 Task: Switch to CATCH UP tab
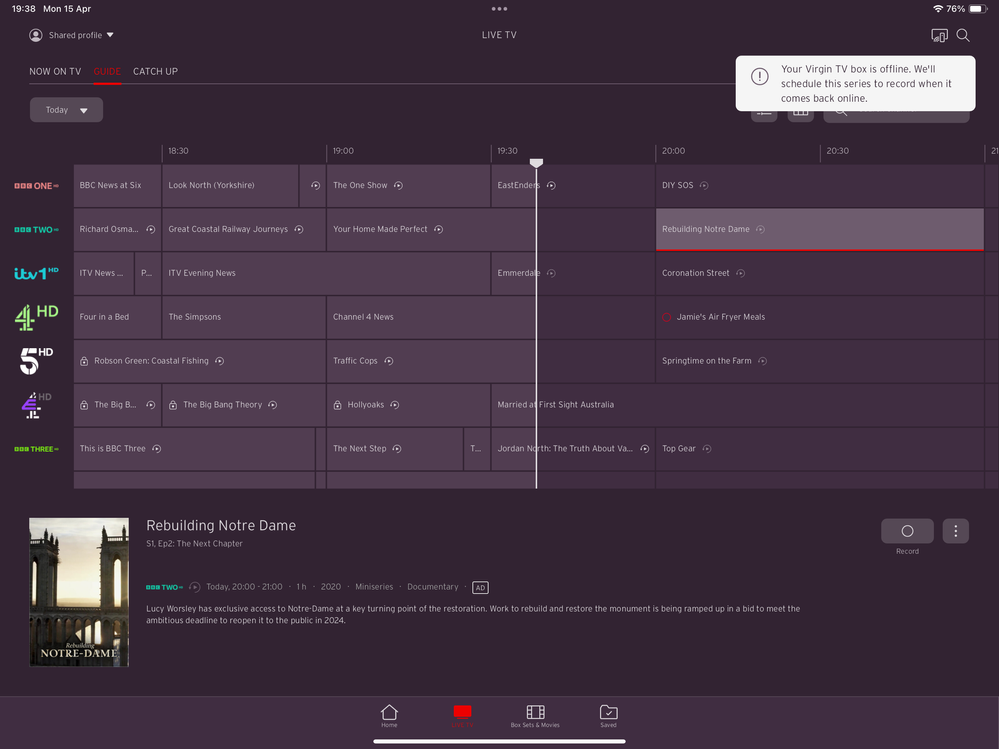pos(155,71)
